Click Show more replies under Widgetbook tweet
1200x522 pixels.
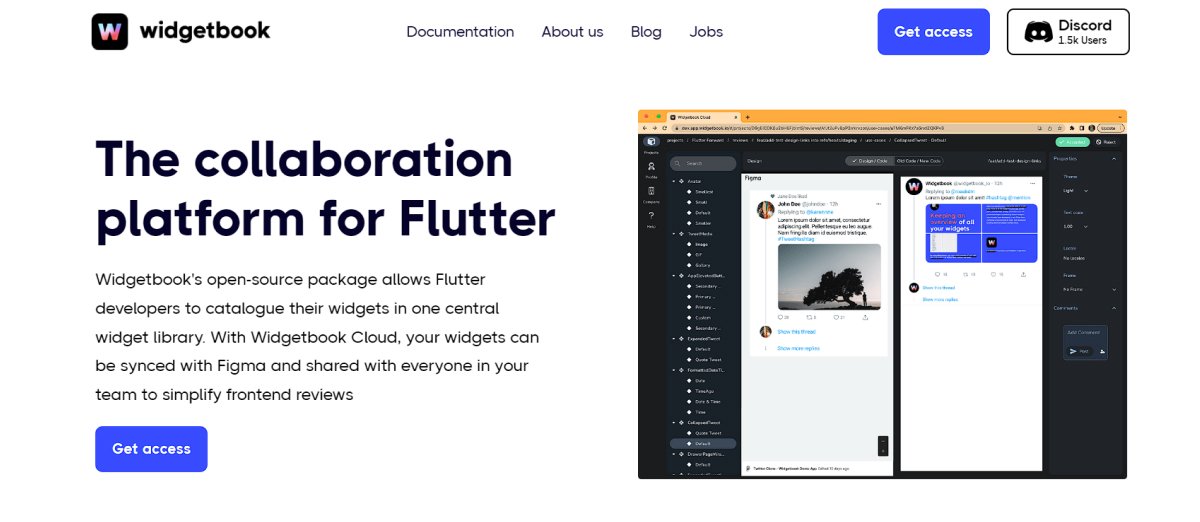pos(940,299)
